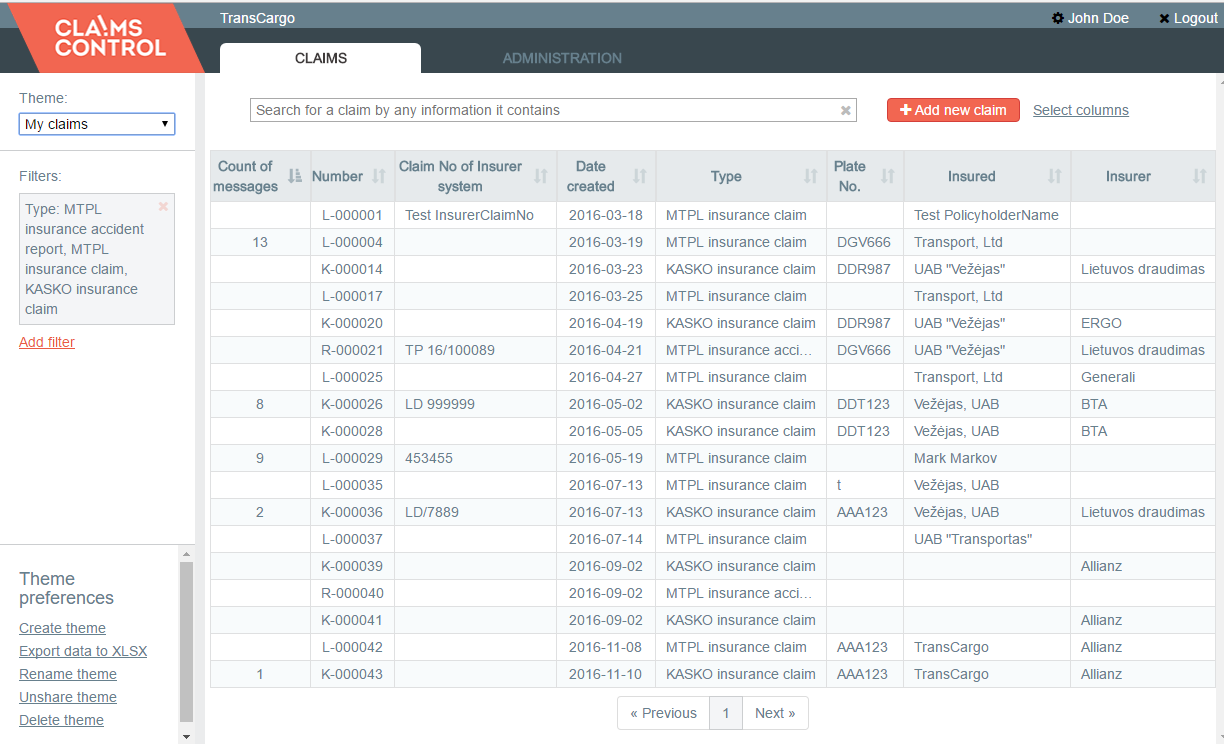Sort by Insurer column arrows

[1200, 176]
